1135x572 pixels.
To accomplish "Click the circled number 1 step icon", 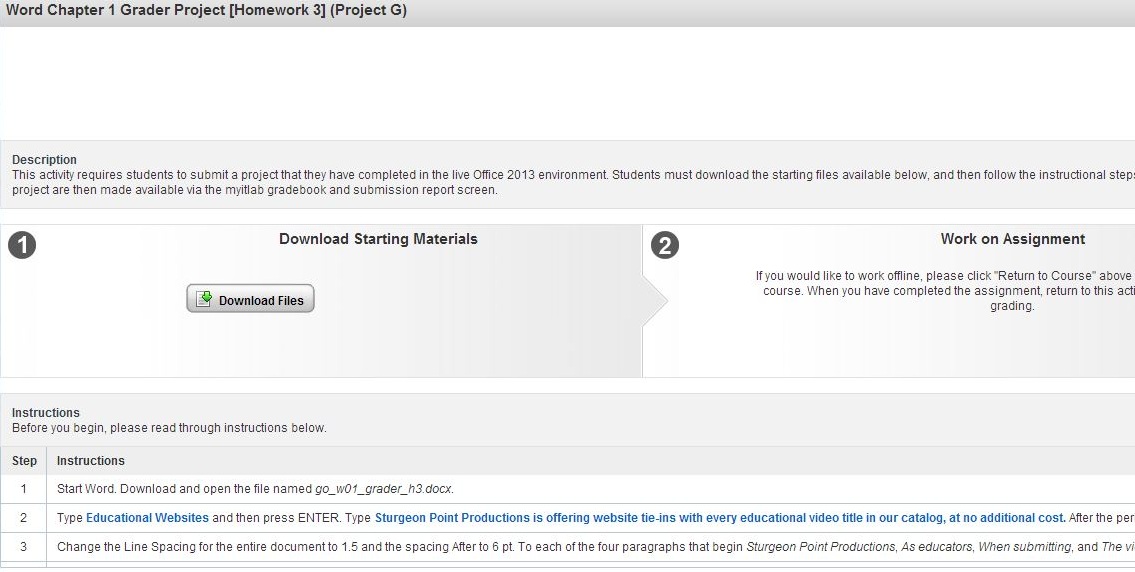I will click(x=22, y=245).
